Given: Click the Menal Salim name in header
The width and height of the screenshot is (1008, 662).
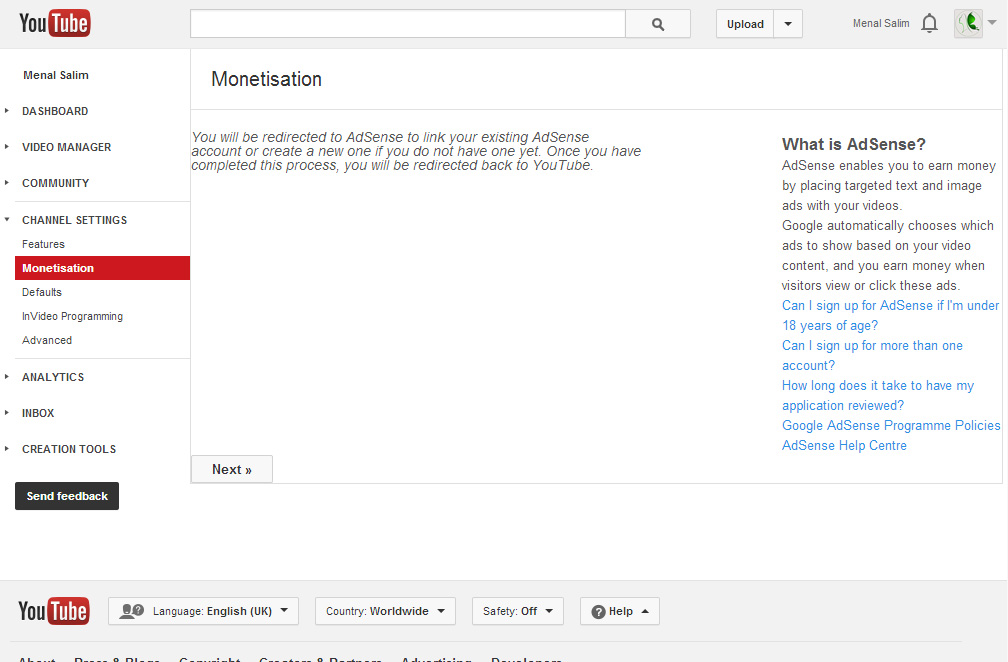Looking at the screenshot, I should tap(881, 23).
